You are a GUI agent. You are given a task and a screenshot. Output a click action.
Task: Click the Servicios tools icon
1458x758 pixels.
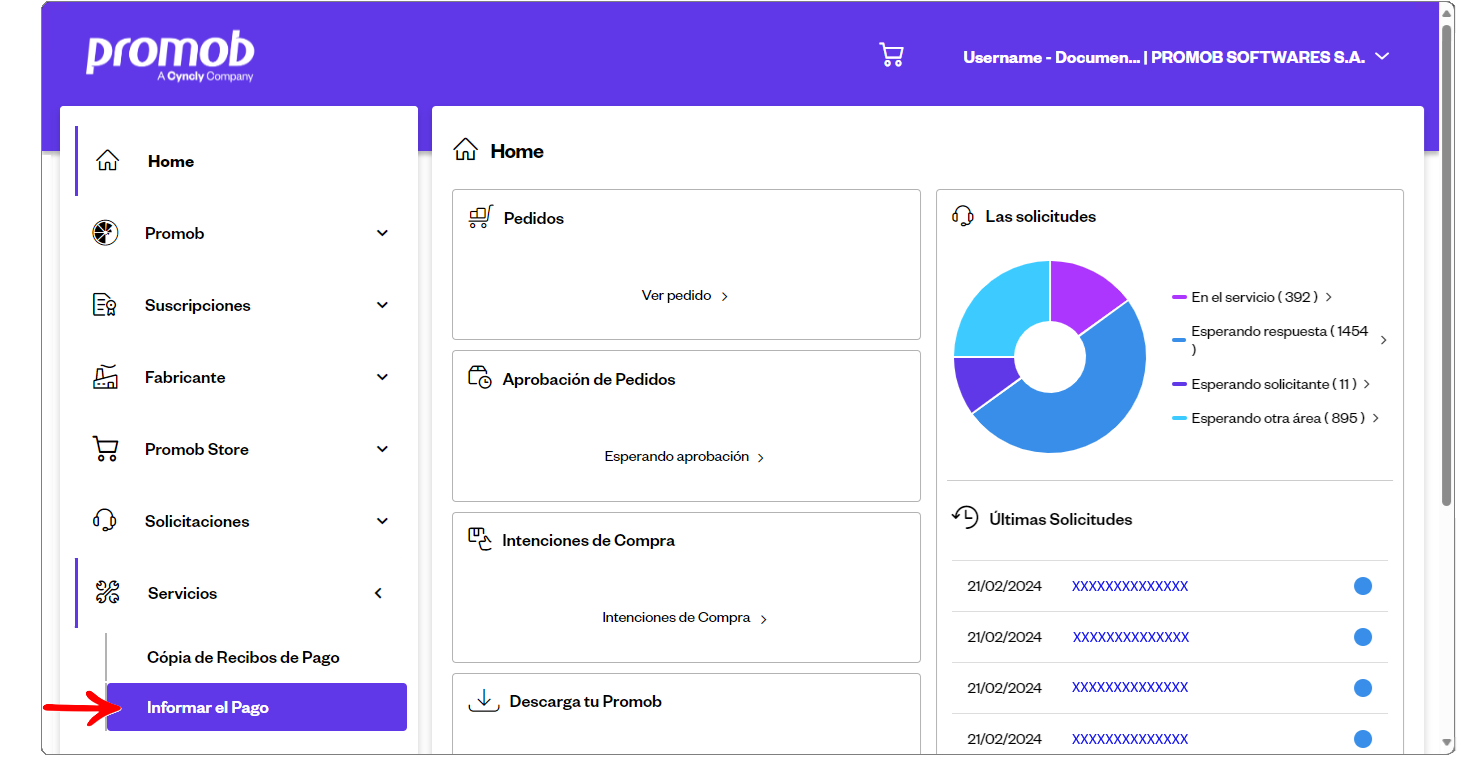click(x=108, y=593)
